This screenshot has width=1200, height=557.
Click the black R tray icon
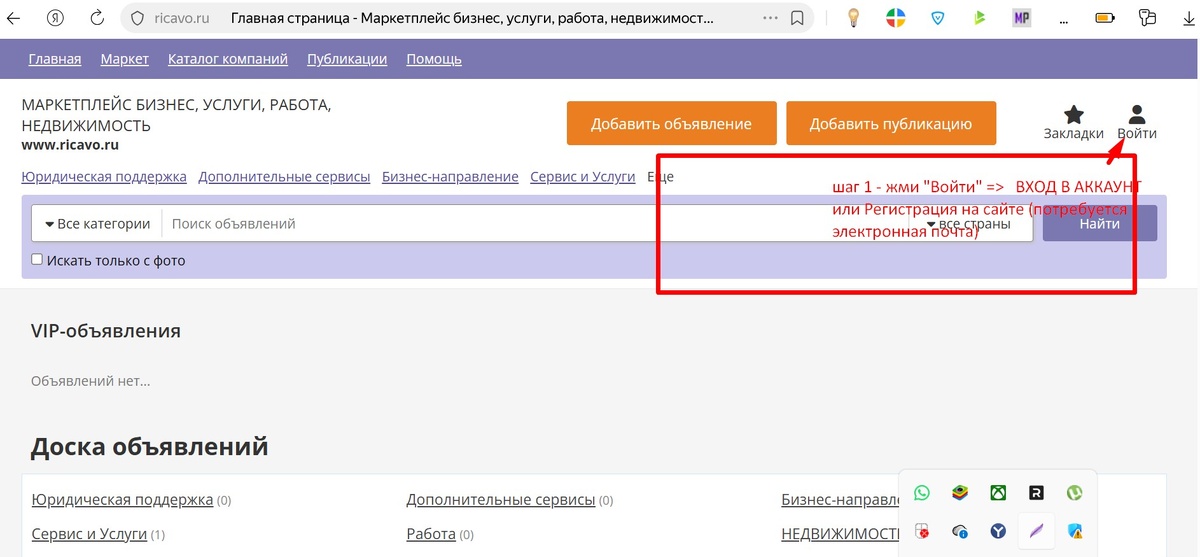(x=1037, y=493)
